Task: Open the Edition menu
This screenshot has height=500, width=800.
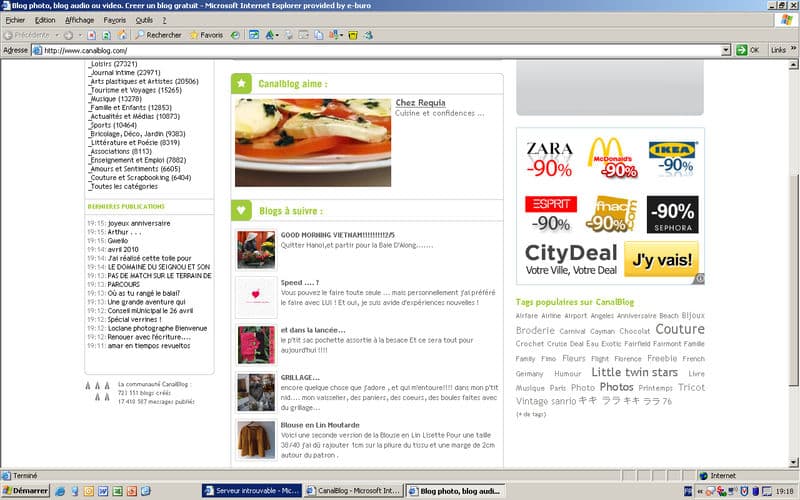Action: tap(45, 20)
